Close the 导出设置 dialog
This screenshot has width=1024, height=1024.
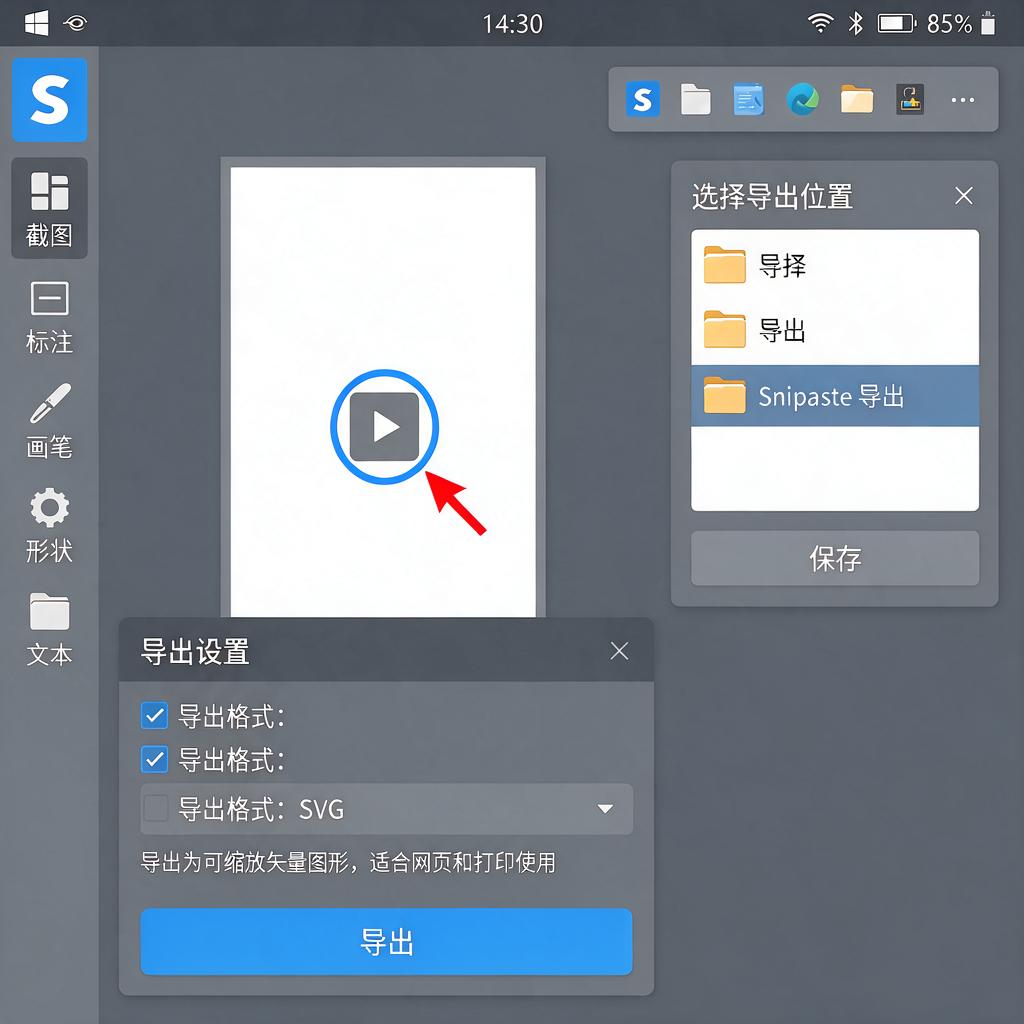click(619, 650)
